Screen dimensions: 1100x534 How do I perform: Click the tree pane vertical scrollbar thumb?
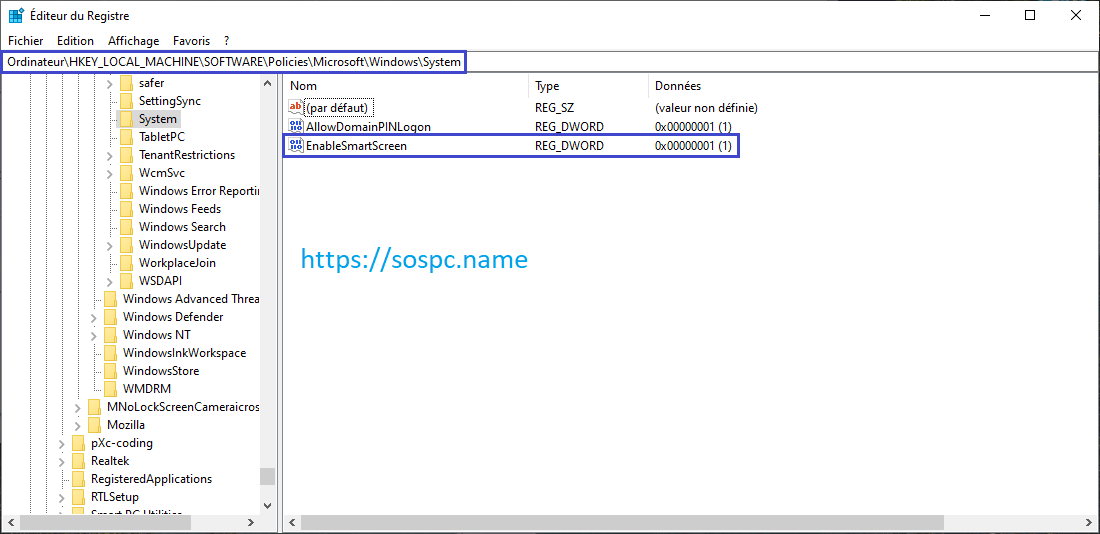pos(267,477)
